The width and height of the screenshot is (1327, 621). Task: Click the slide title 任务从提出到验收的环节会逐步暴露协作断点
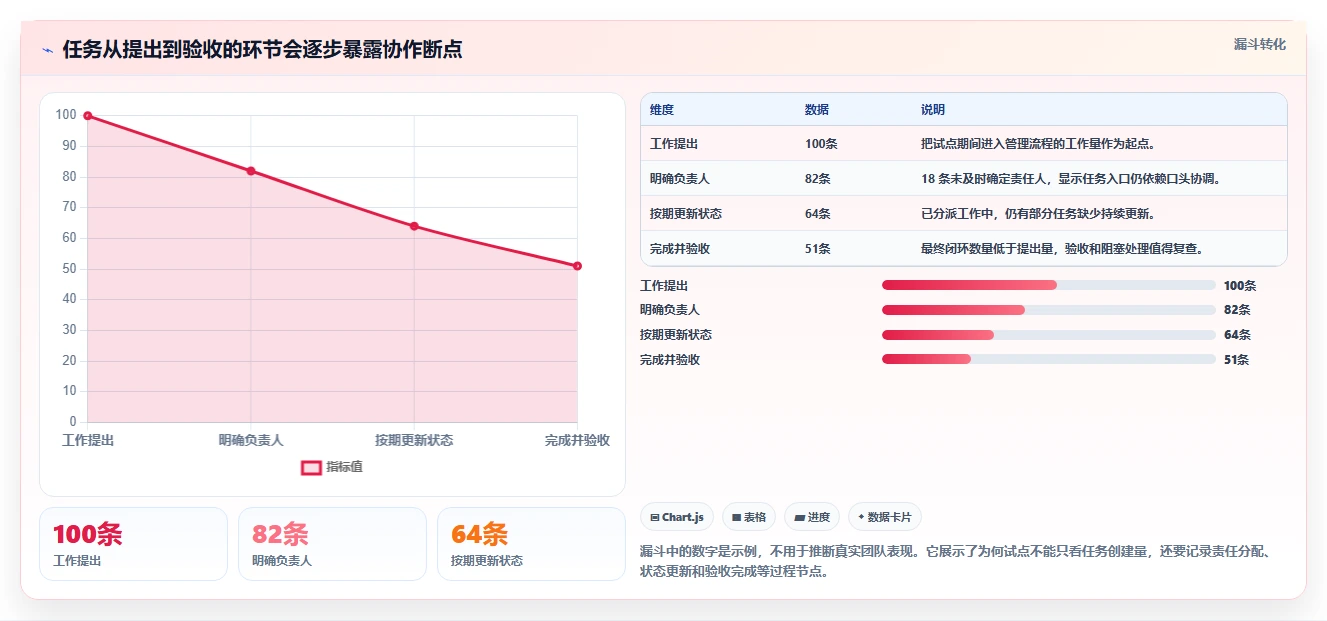[x=262, y=50]
